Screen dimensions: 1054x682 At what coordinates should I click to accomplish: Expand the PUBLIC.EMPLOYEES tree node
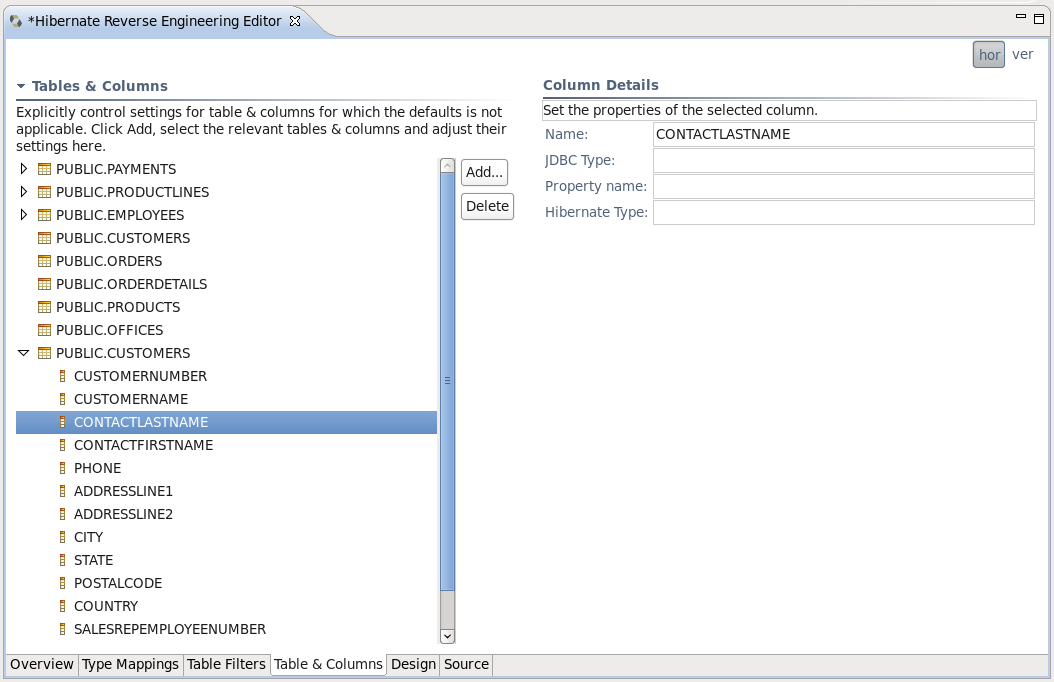(x=24, y=215)
